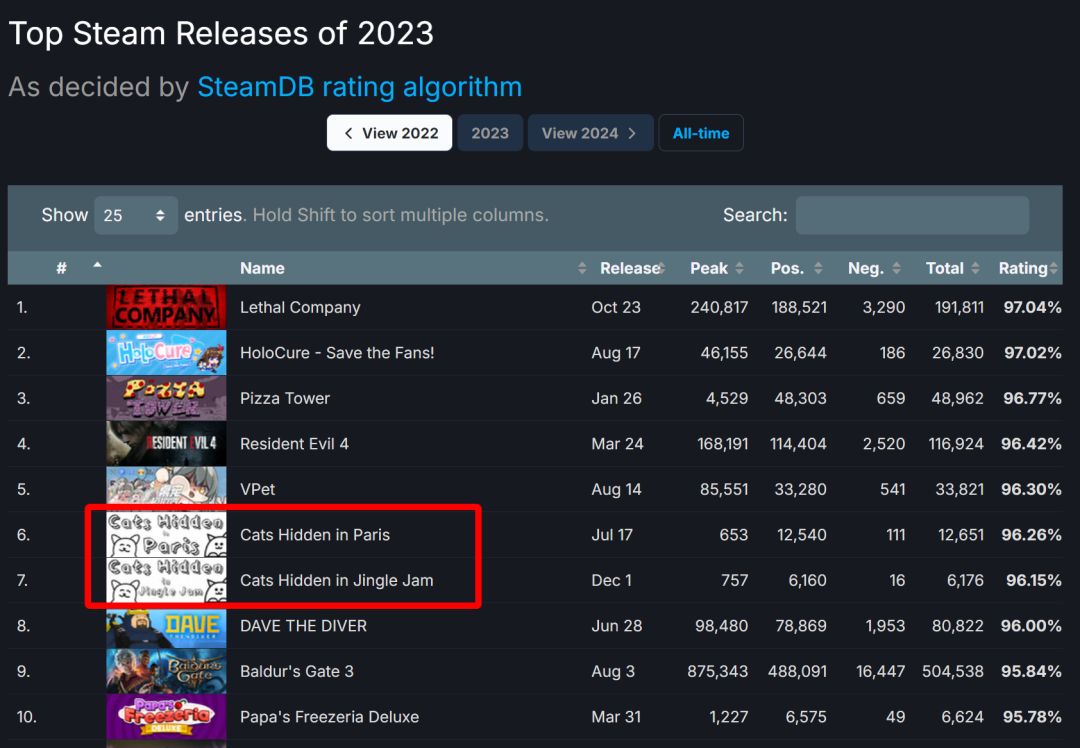Open the VPet game name link
Screen dimensions: 1080x748
(x=257, y=489)
